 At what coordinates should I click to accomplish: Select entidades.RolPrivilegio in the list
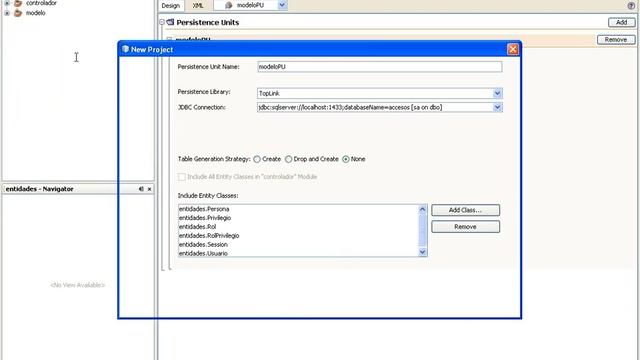coord(299,236)
